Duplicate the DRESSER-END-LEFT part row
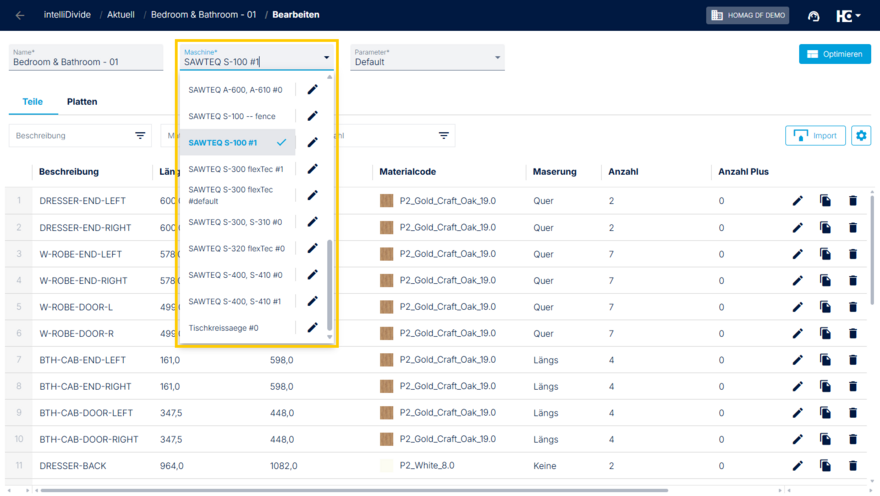The height and width of the screenshot is (496, 880). pos(825,201)
